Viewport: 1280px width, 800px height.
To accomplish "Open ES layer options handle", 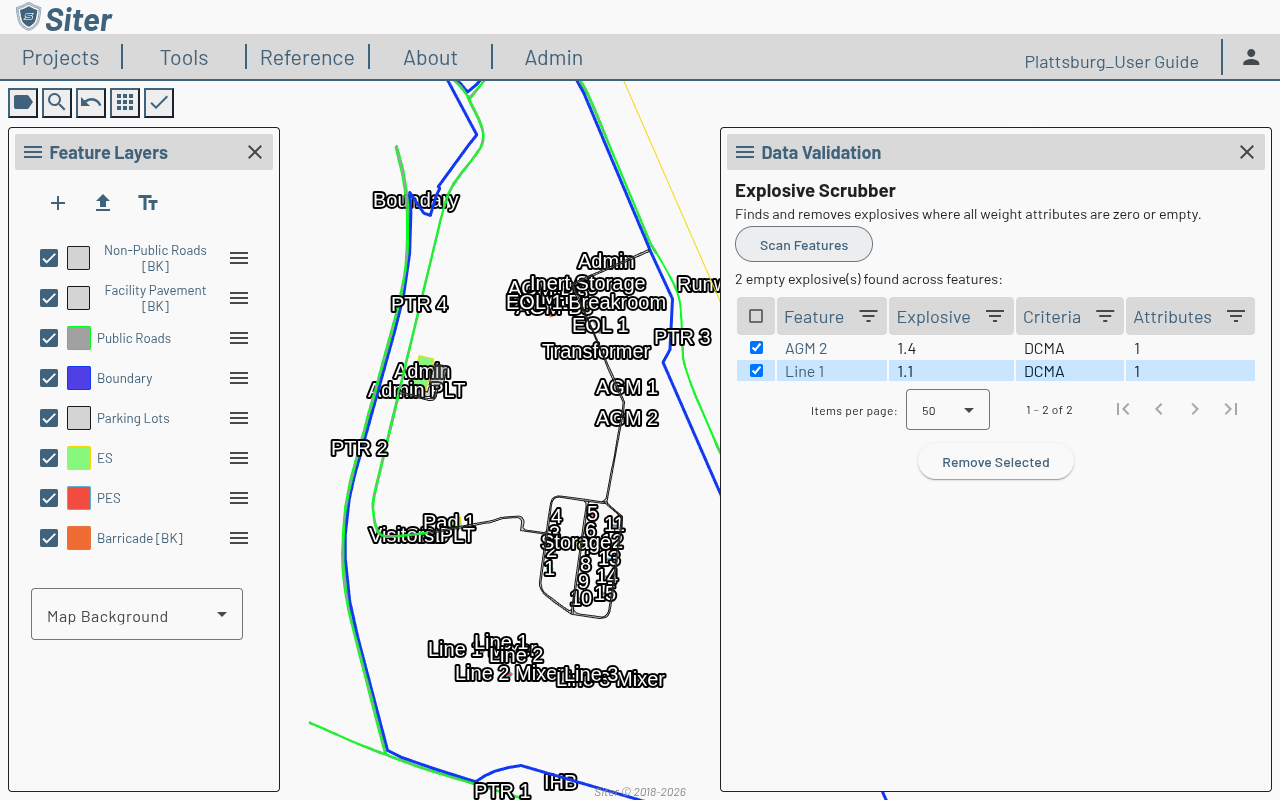I will pos(239,458).
